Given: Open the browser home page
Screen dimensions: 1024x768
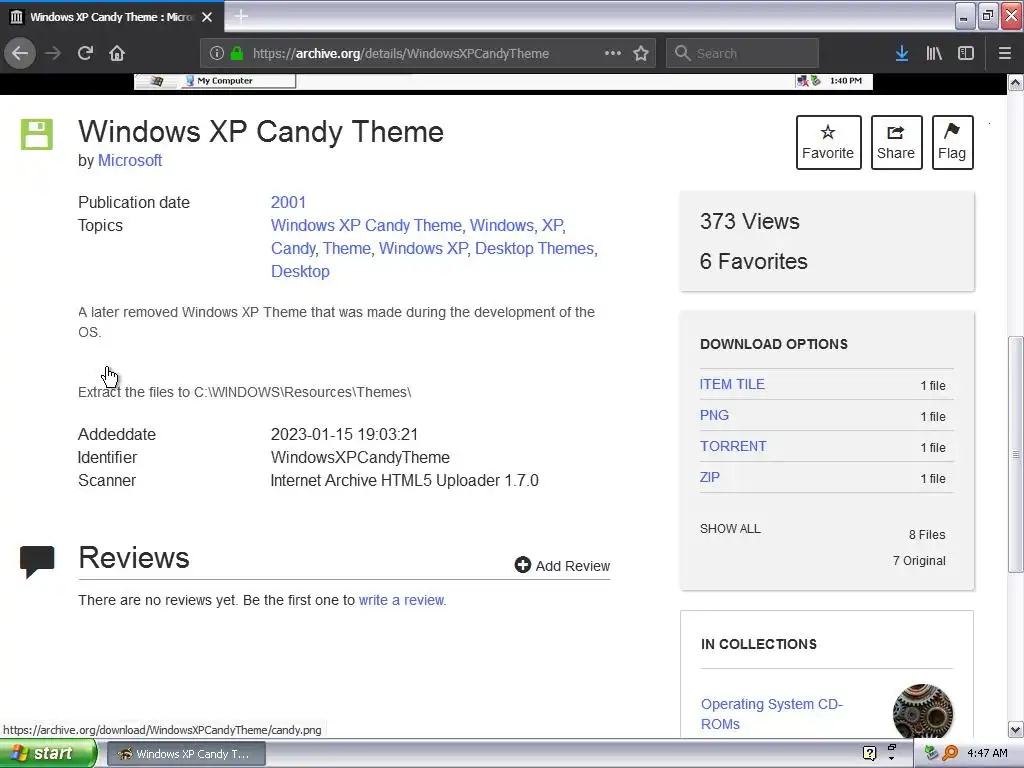Looking at the screenshot, I should [117, 53].
